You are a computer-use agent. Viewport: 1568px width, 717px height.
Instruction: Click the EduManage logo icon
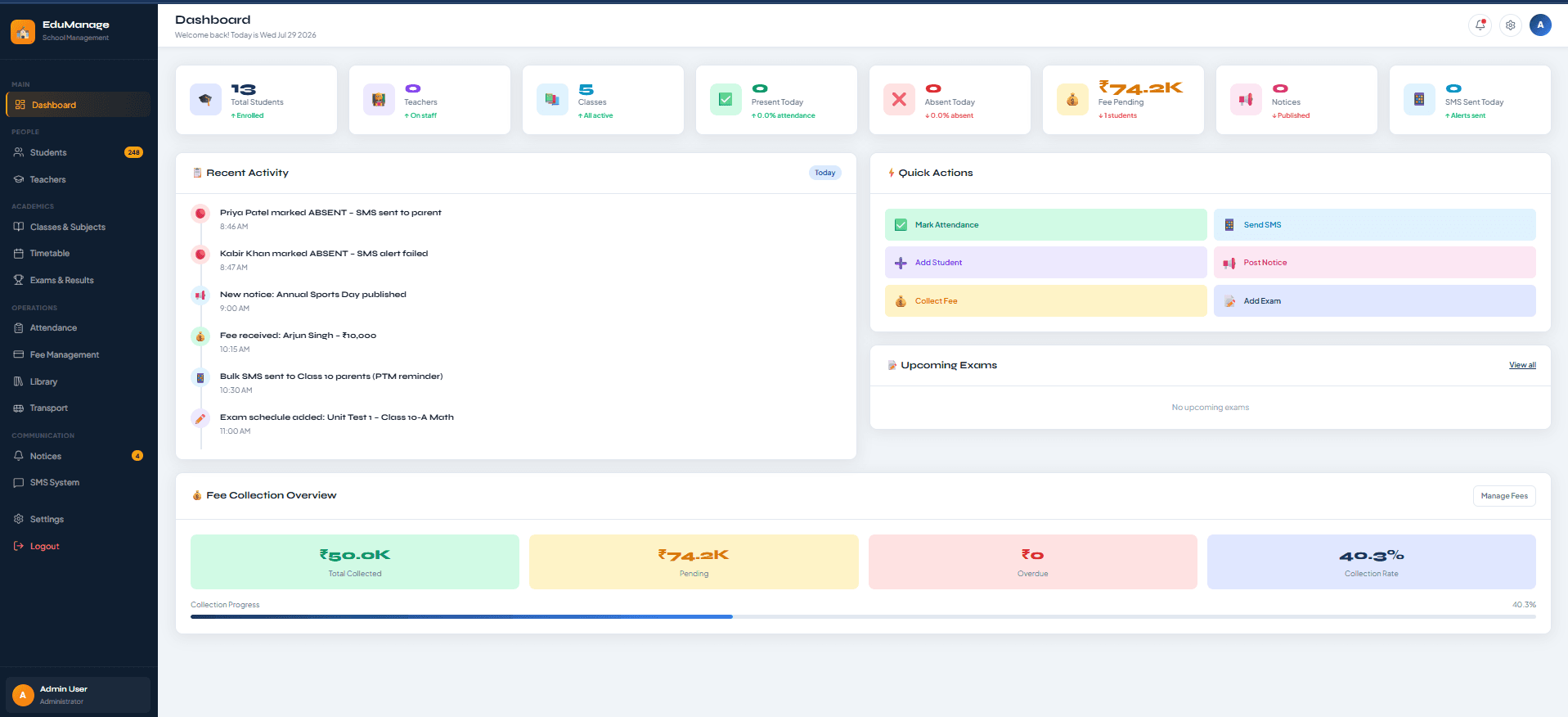[x=23, y=32]
